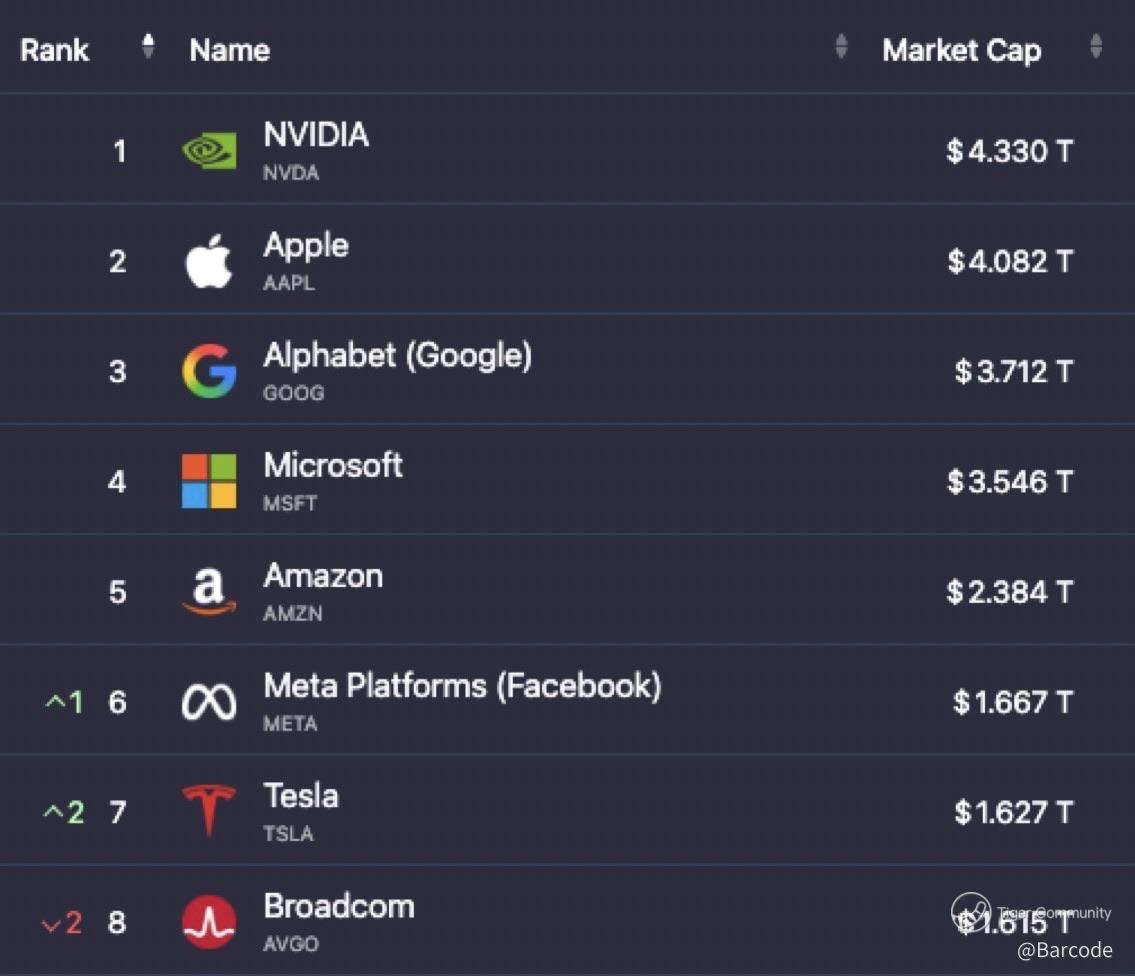Click Broadcom's red down-2 rank change
This screenshot has width=1135, height=976.
coord(62,923)
